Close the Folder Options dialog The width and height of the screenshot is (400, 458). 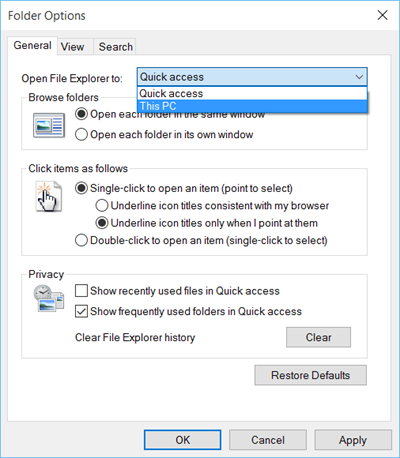(382, 15)
